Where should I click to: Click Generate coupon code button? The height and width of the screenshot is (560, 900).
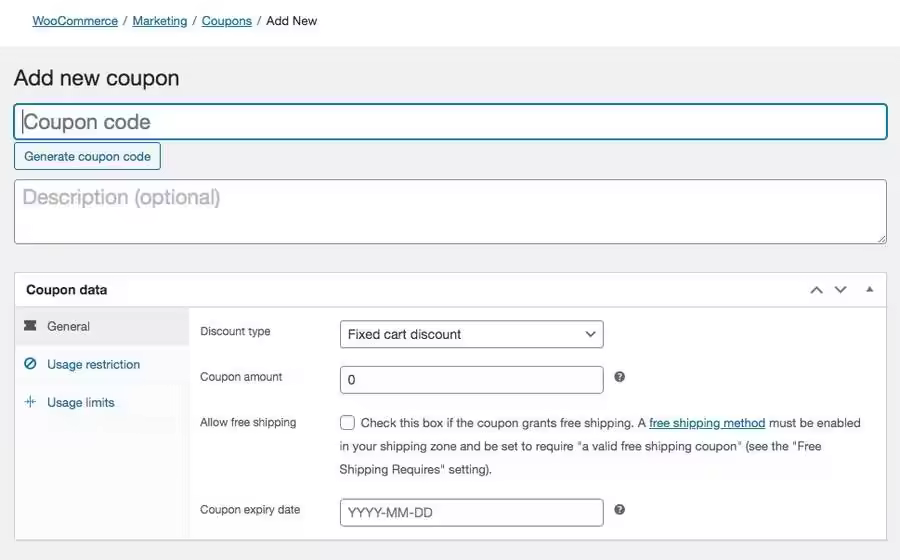click(x=87, y=156)
